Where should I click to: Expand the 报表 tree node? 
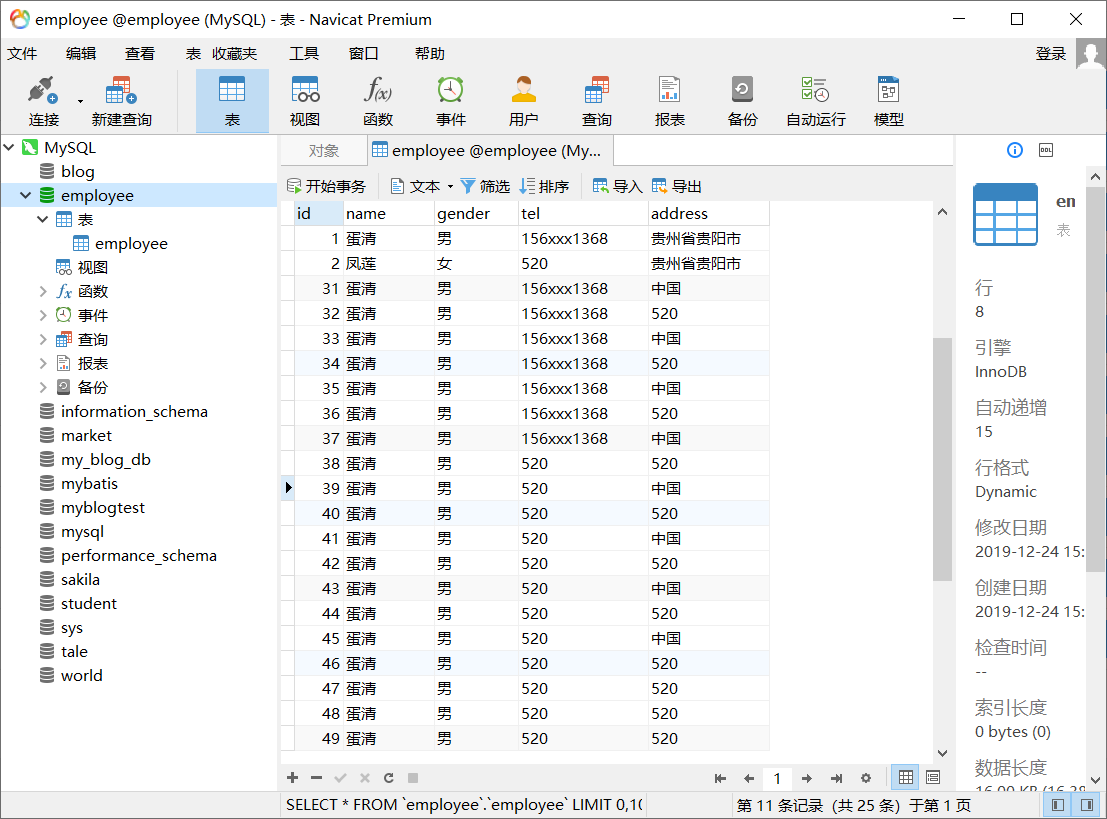[42, 363]
